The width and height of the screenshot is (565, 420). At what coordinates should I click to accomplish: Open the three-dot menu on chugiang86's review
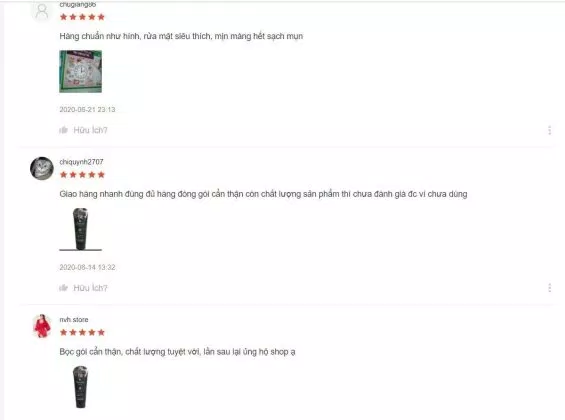[550, 130]
